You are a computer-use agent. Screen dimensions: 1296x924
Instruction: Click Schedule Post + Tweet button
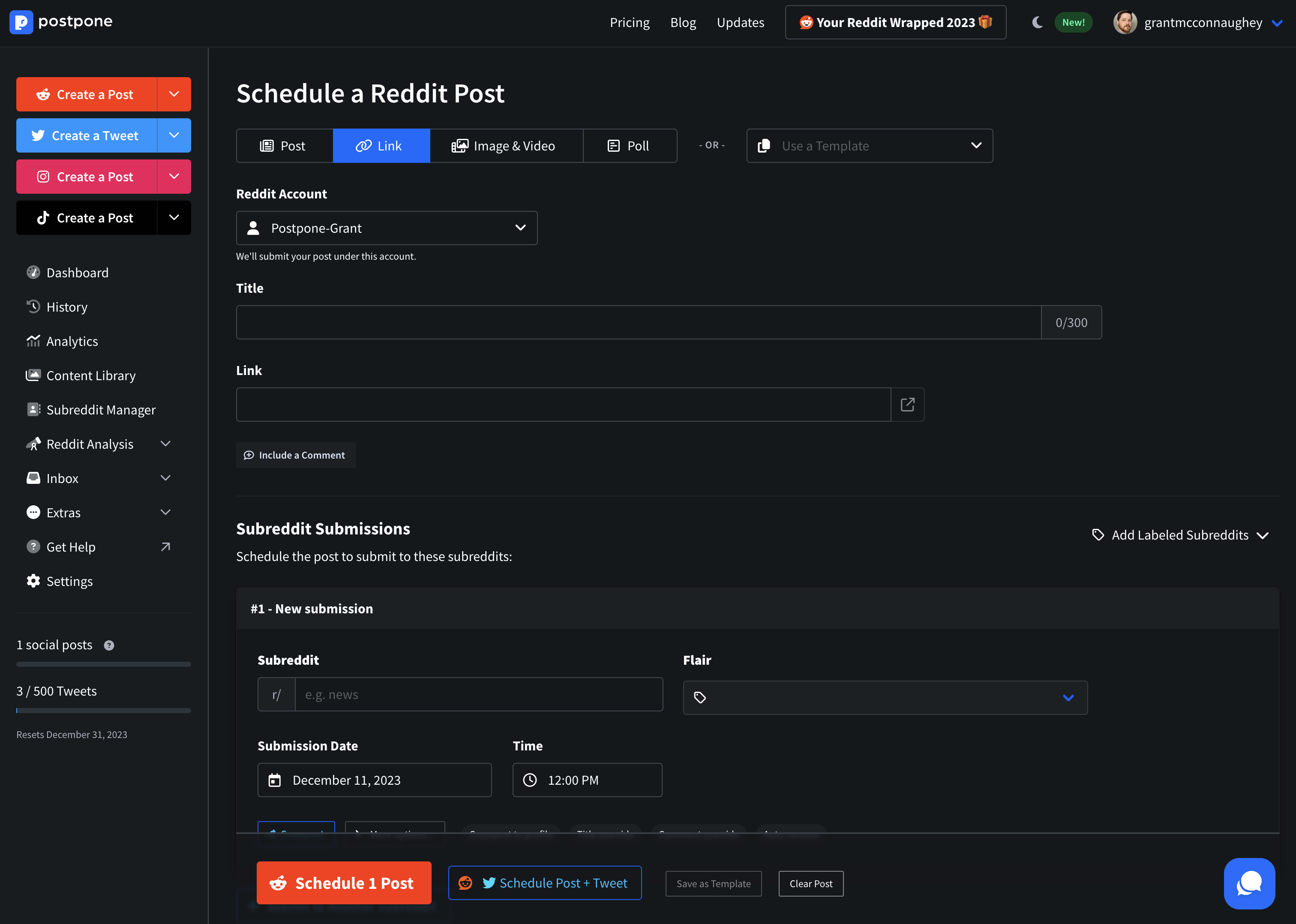(x=544, y=883)
